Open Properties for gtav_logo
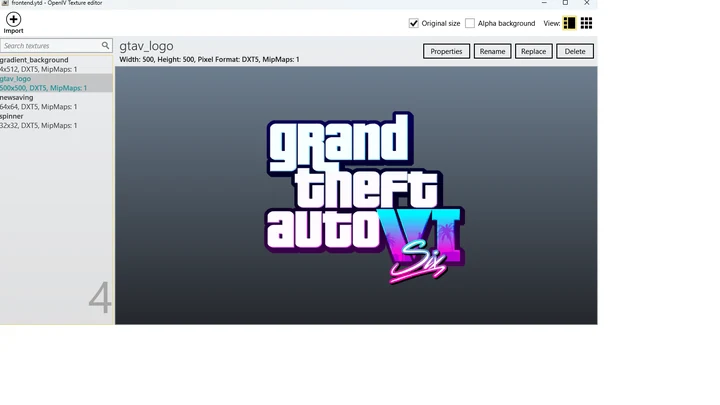 pos(446,51)
